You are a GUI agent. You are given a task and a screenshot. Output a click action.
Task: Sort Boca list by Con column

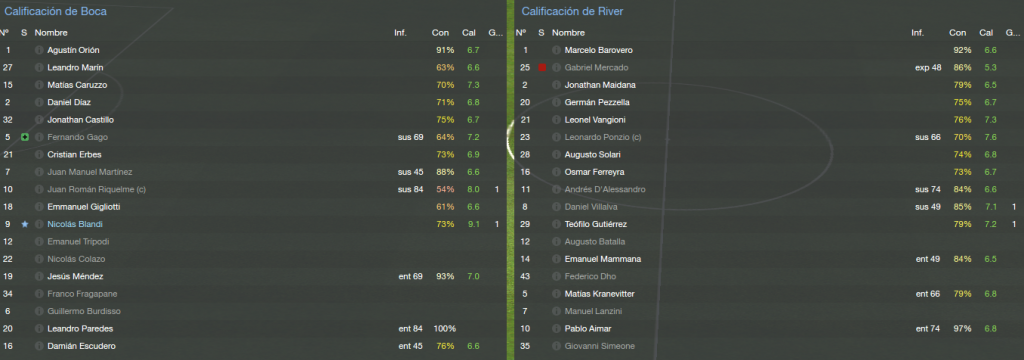point(440,33)
